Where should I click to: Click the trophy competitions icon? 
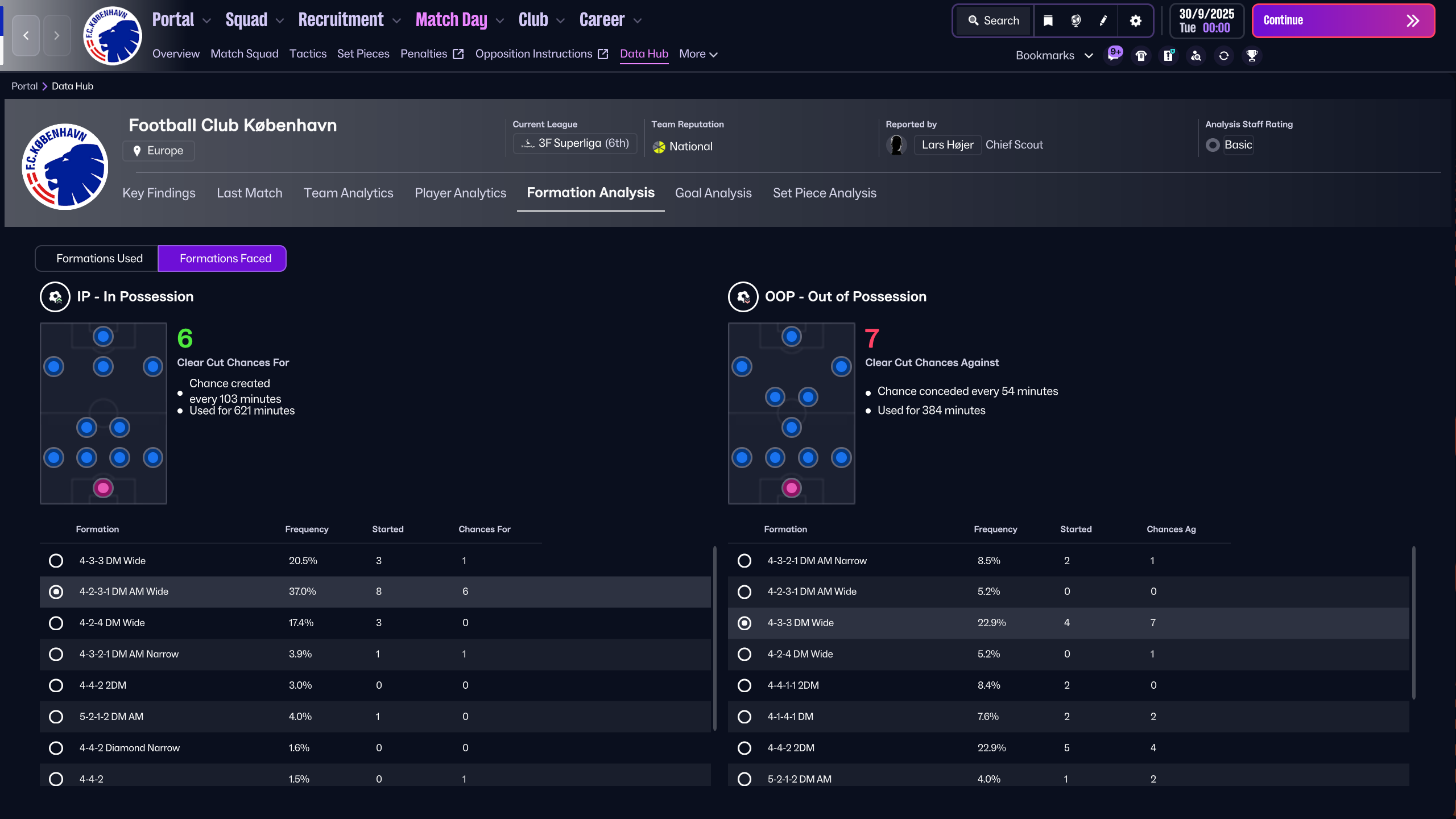click(x=1251, y=56)
